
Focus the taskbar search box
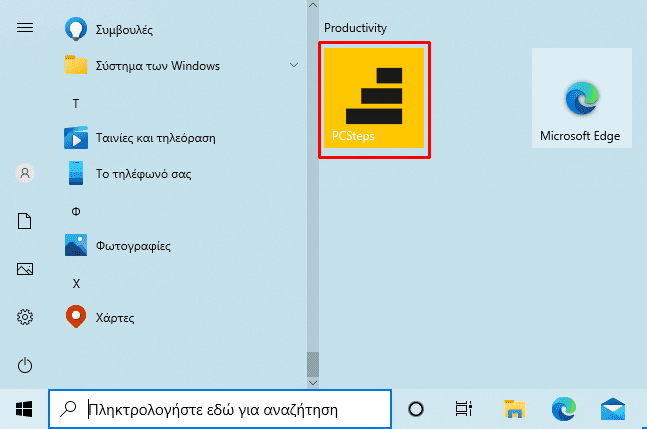[x=220, y=409]
